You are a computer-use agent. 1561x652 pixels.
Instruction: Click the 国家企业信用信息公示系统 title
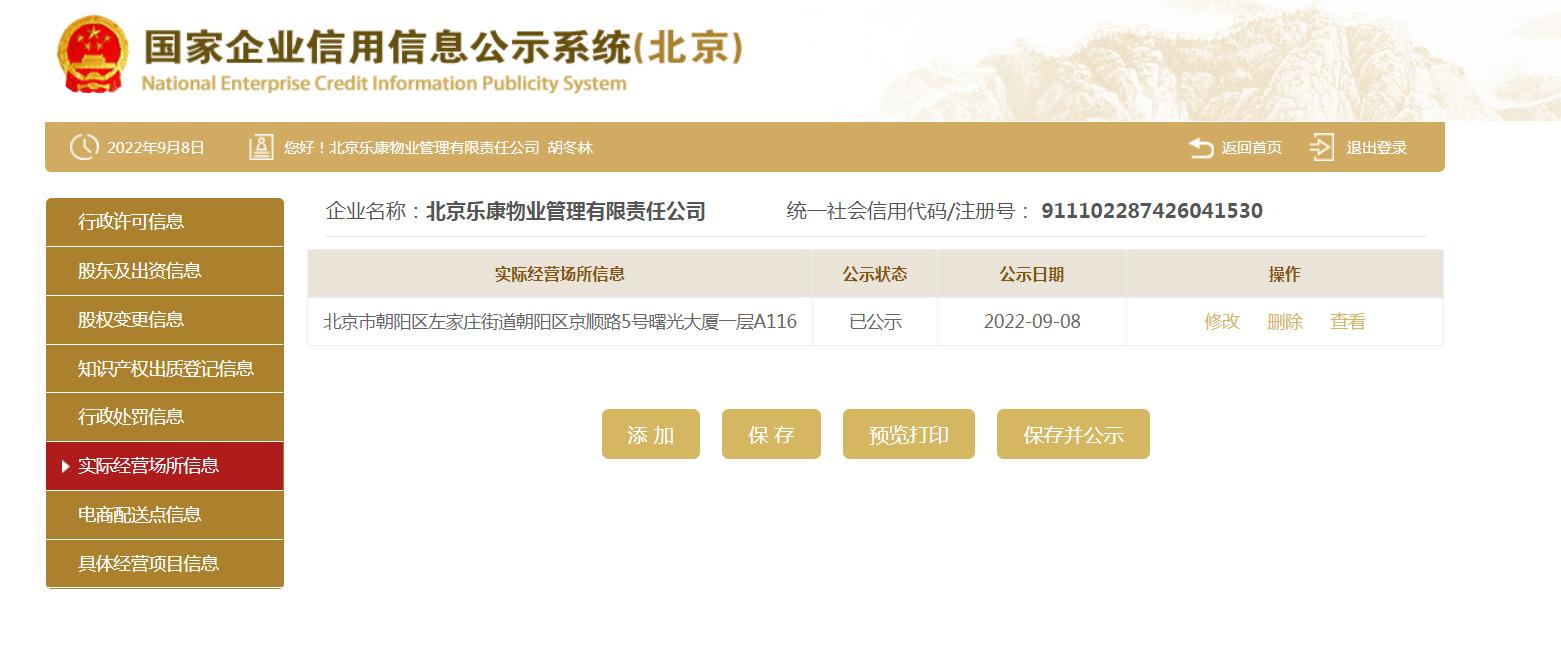coord(443,47)
